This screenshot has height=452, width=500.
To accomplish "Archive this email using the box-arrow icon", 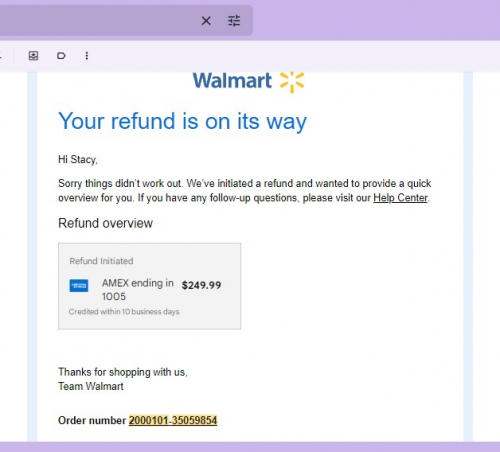I will [x=33, y=56].
